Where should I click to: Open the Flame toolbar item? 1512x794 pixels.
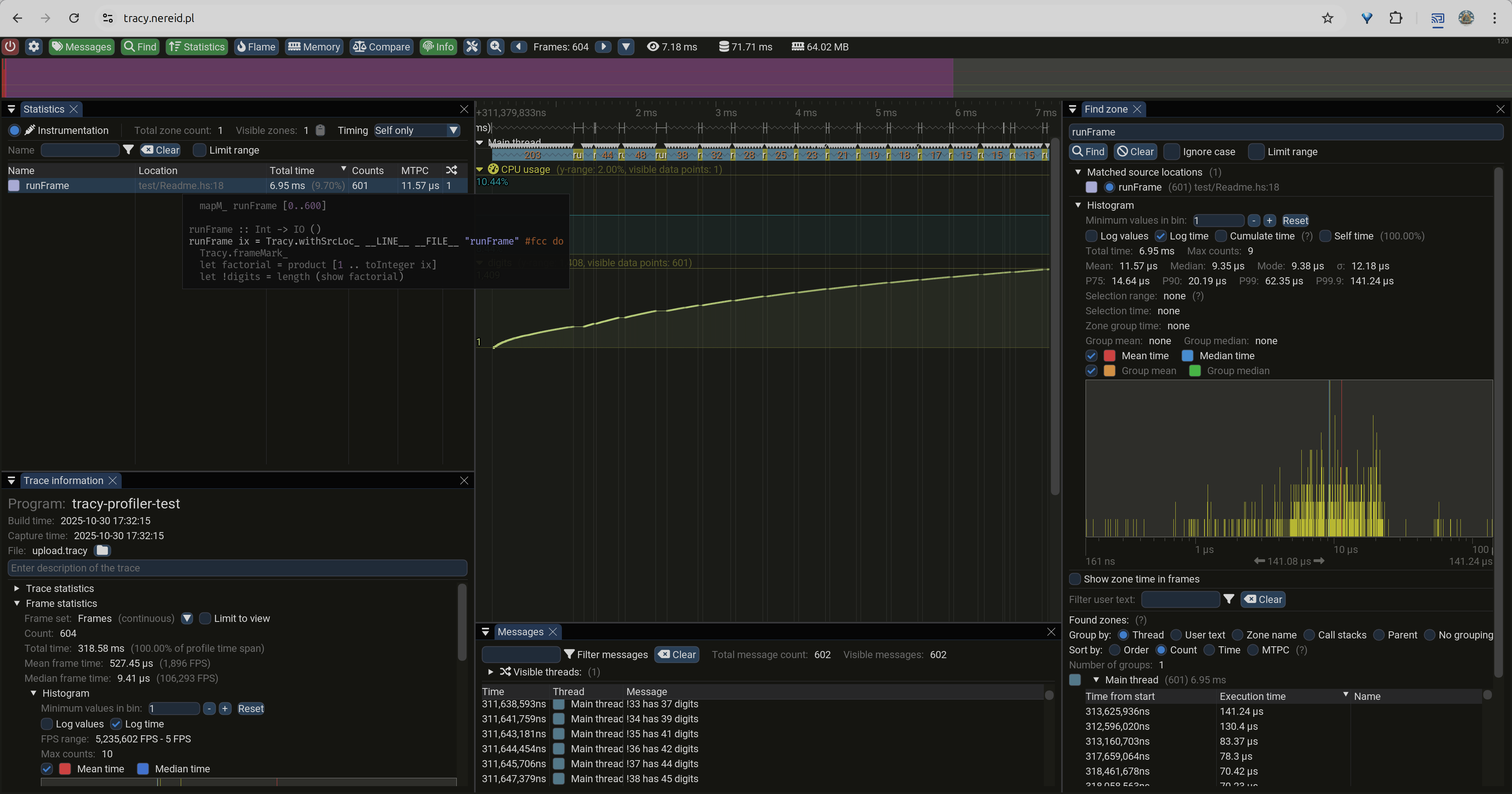(256, 46)
